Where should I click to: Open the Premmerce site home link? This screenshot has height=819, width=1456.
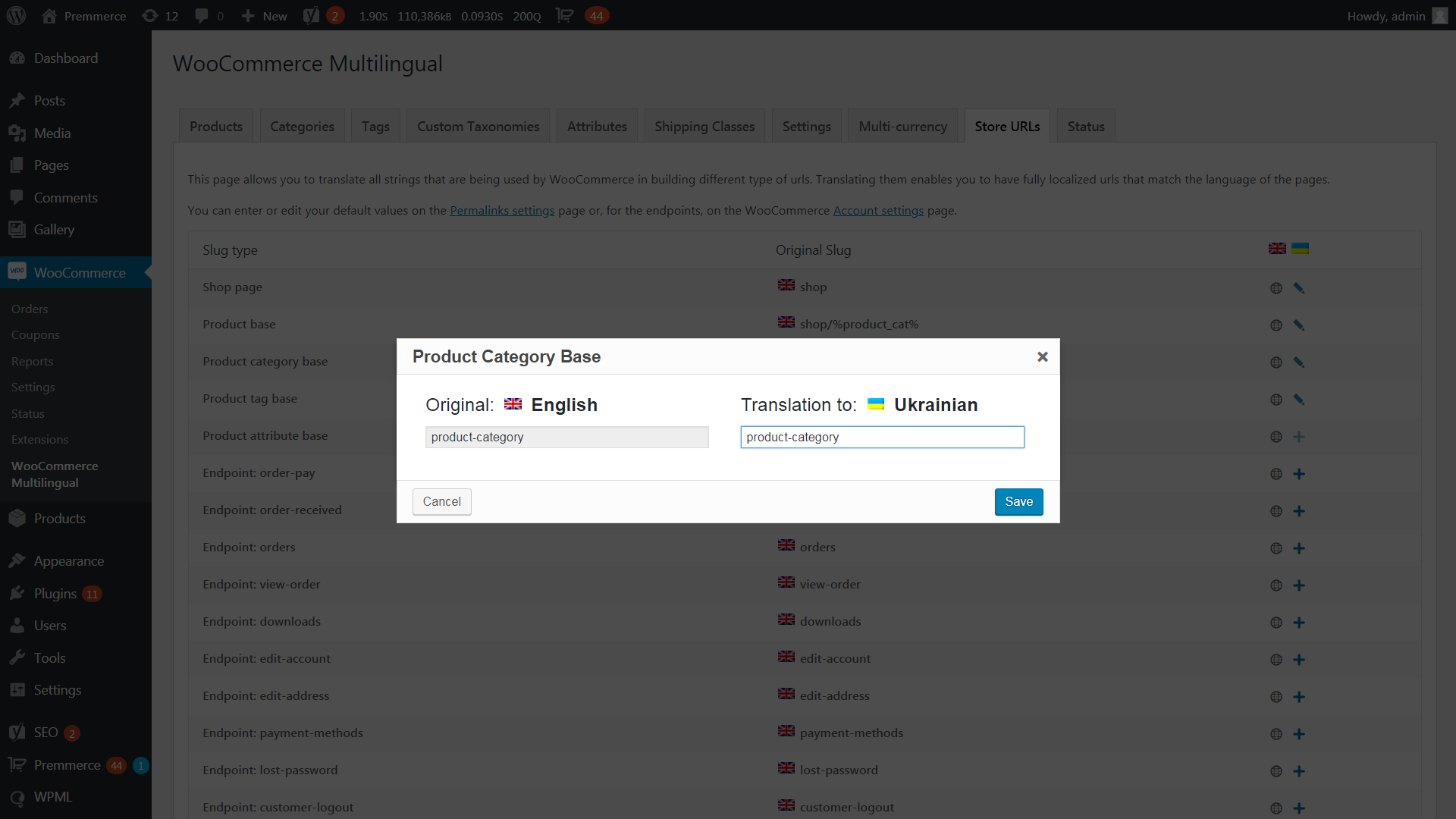coord(84,16)
